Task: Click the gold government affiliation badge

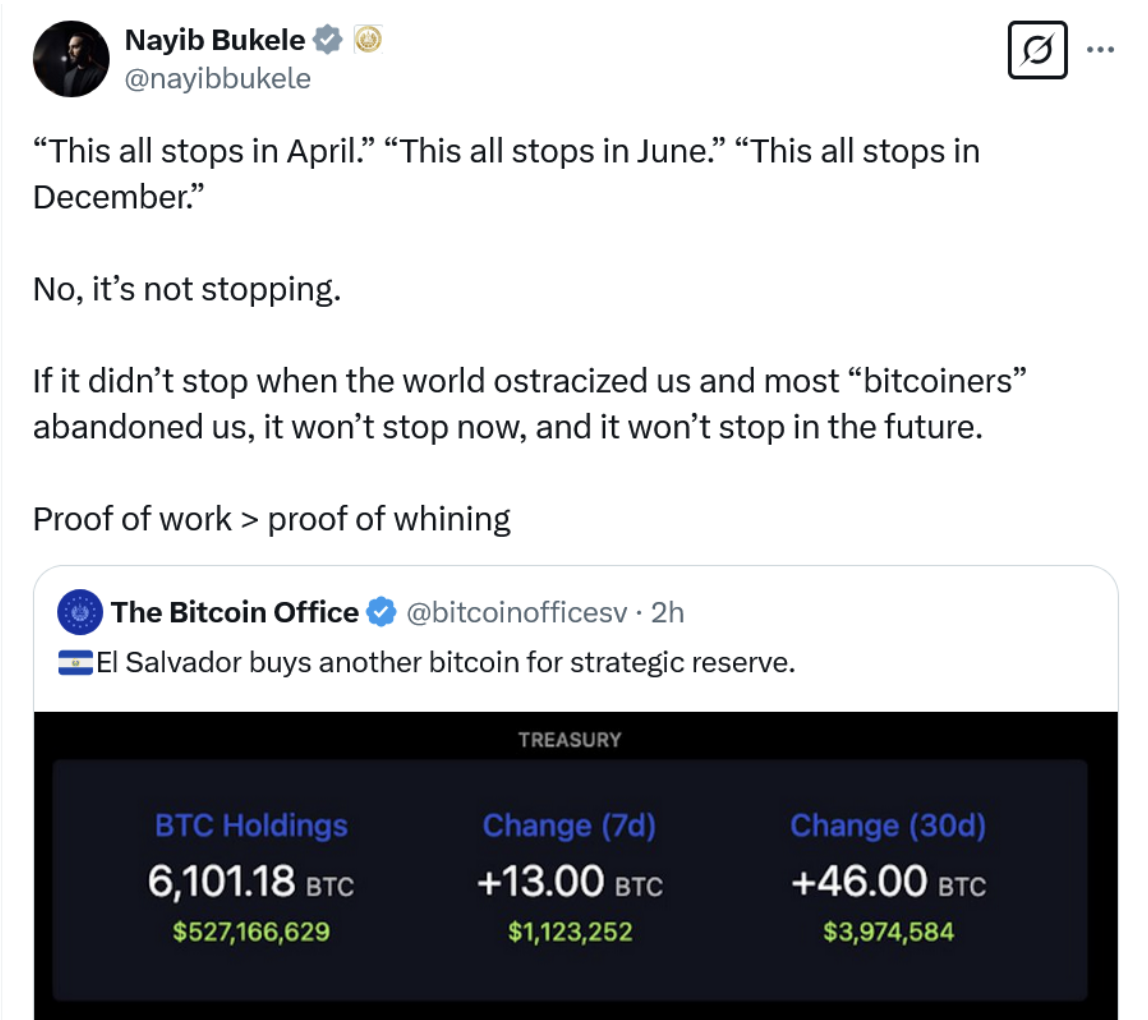Action: (367, 40)
